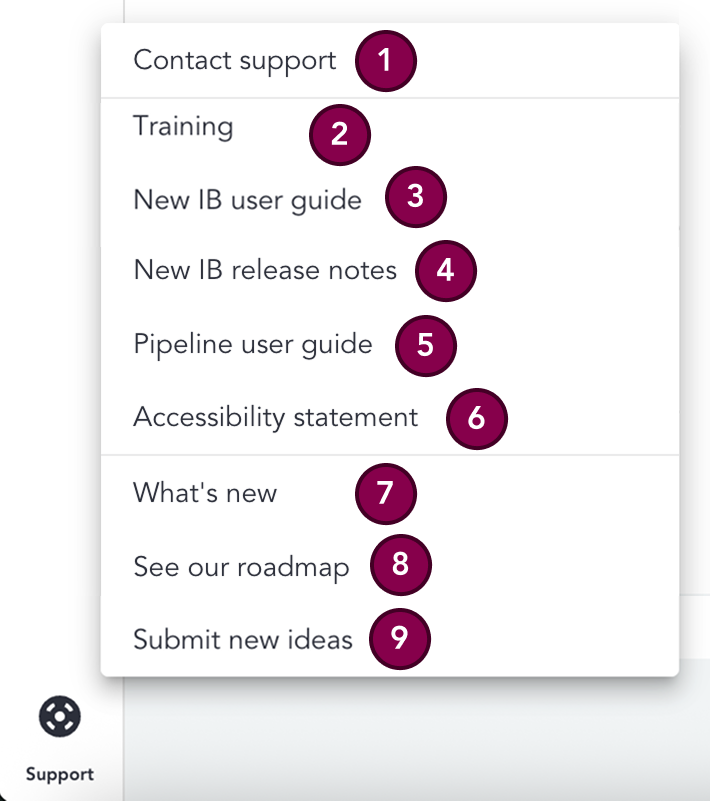Screen dimensions: 710x801
Task: Read the Accessibility statement
Action: (276, 418)
